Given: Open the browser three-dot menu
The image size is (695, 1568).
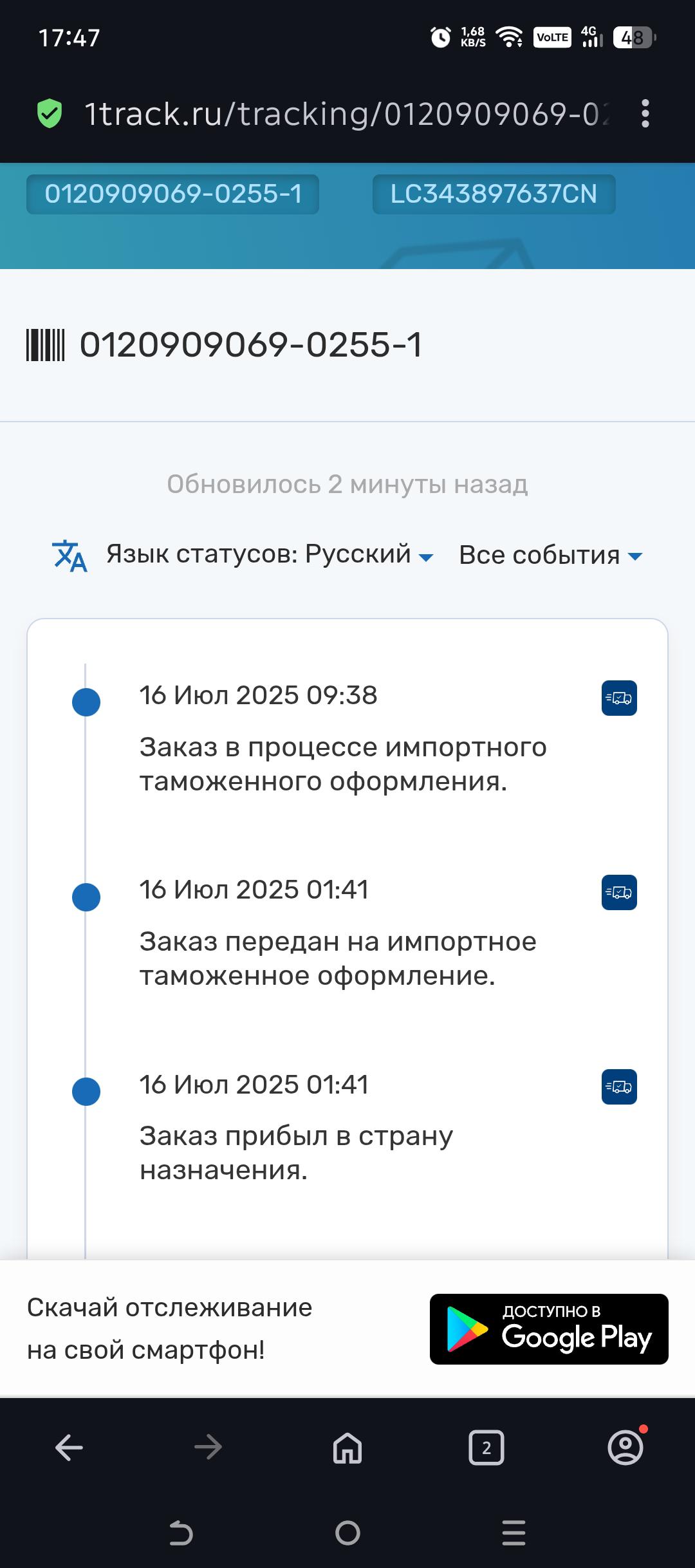Looking at the screenshot, I should (x=645, y=114).
